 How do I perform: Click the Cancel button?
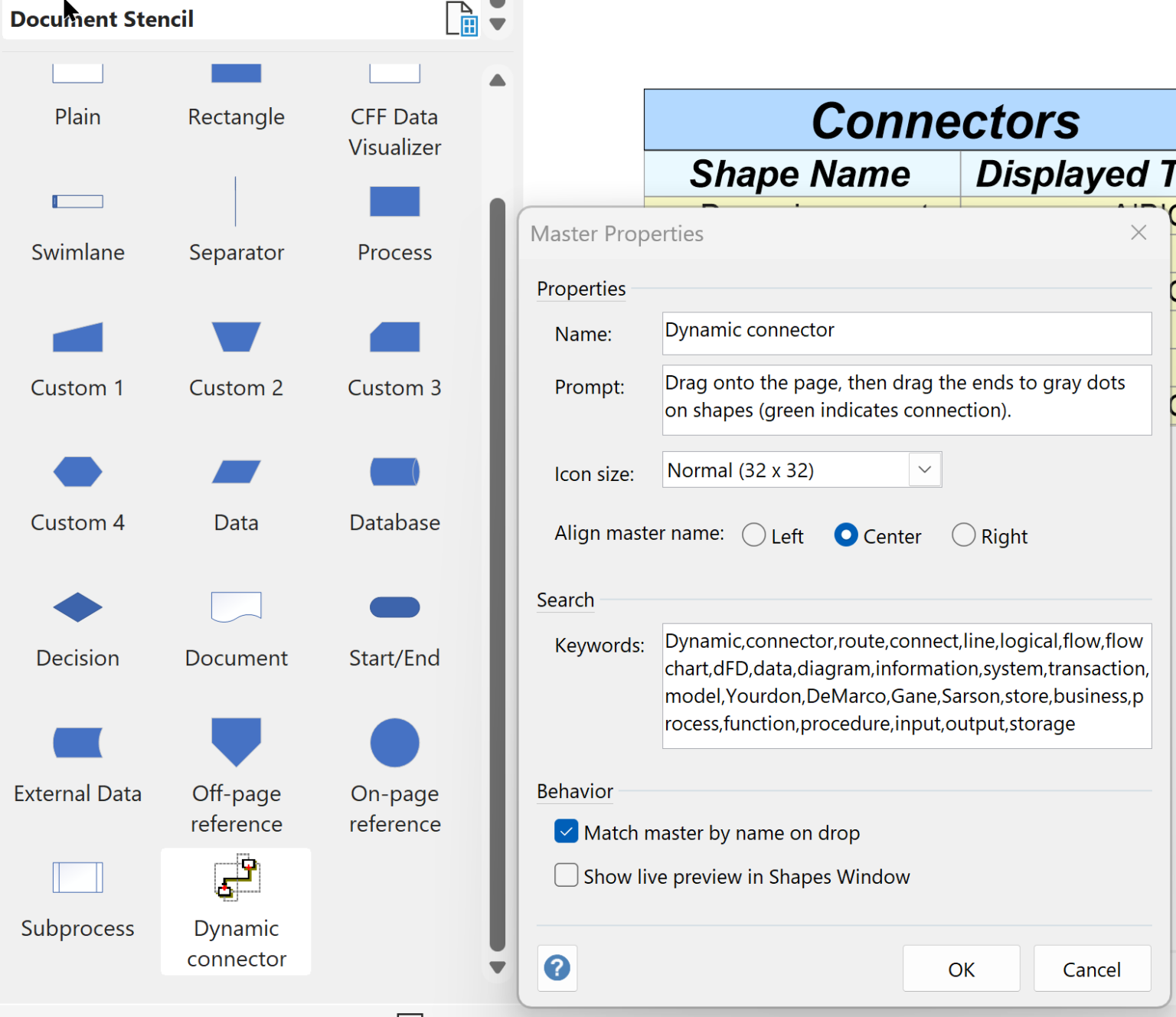[x=1092, y=968]
